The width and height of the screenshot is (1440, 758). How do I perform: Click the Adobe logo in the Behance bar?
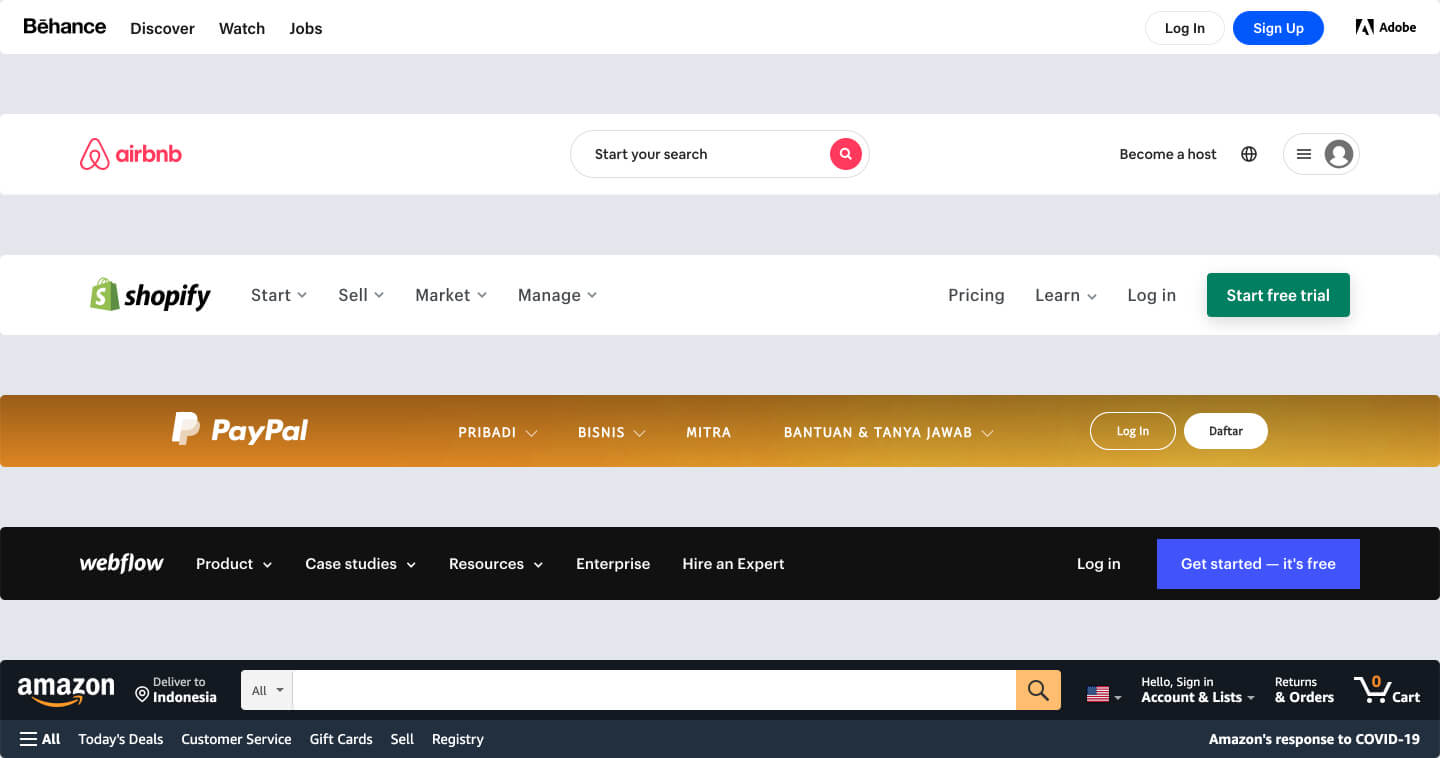pos(1386,27)
